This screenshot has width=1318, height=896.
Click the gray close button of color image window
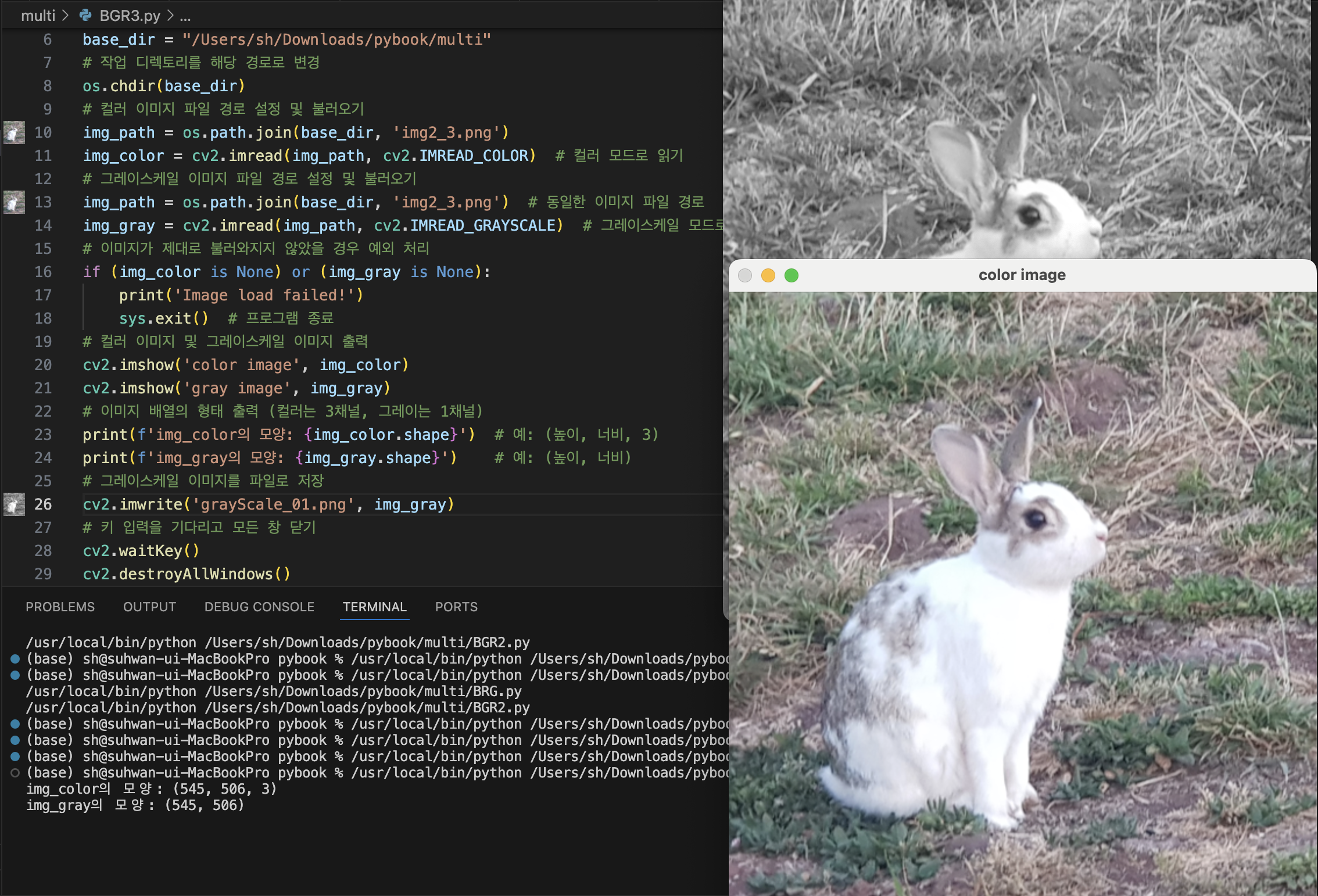(745, 275)
